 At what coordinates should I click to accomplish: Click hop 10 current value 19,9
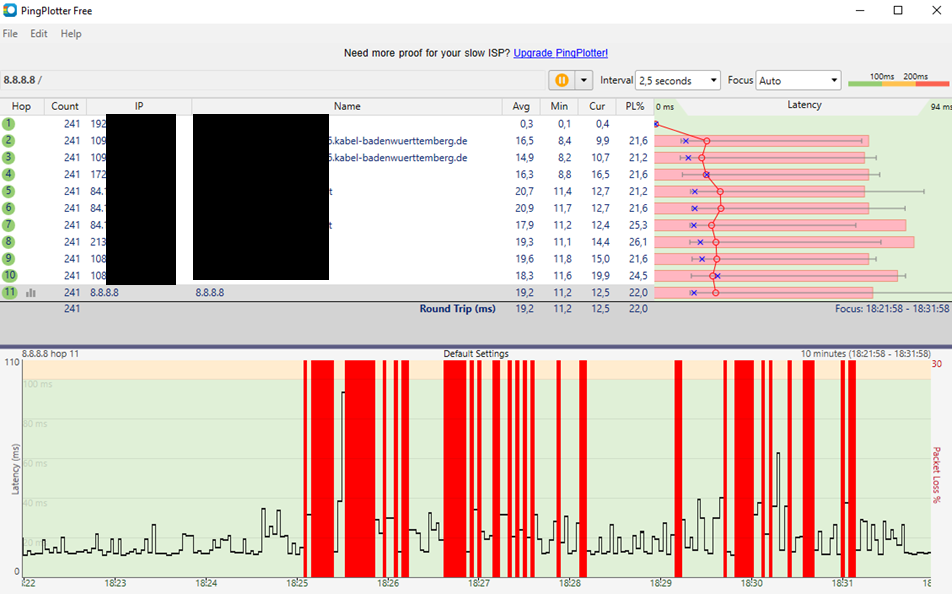[x=600, y=276]
